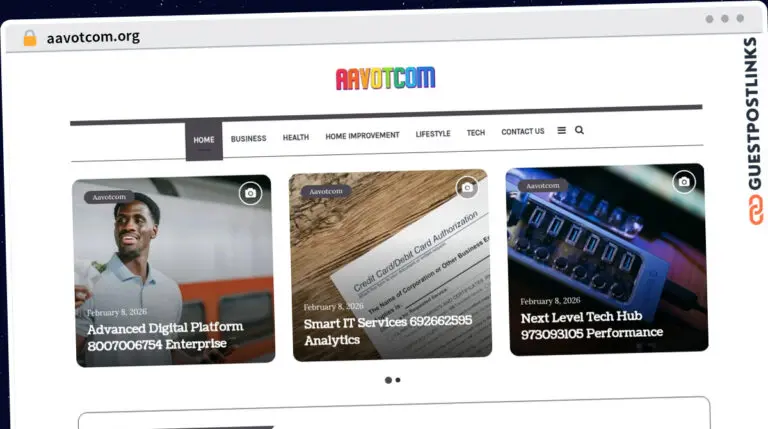The image size is (768, 429).
Task: Go to the Health section
Action: (x=295, y=137)
